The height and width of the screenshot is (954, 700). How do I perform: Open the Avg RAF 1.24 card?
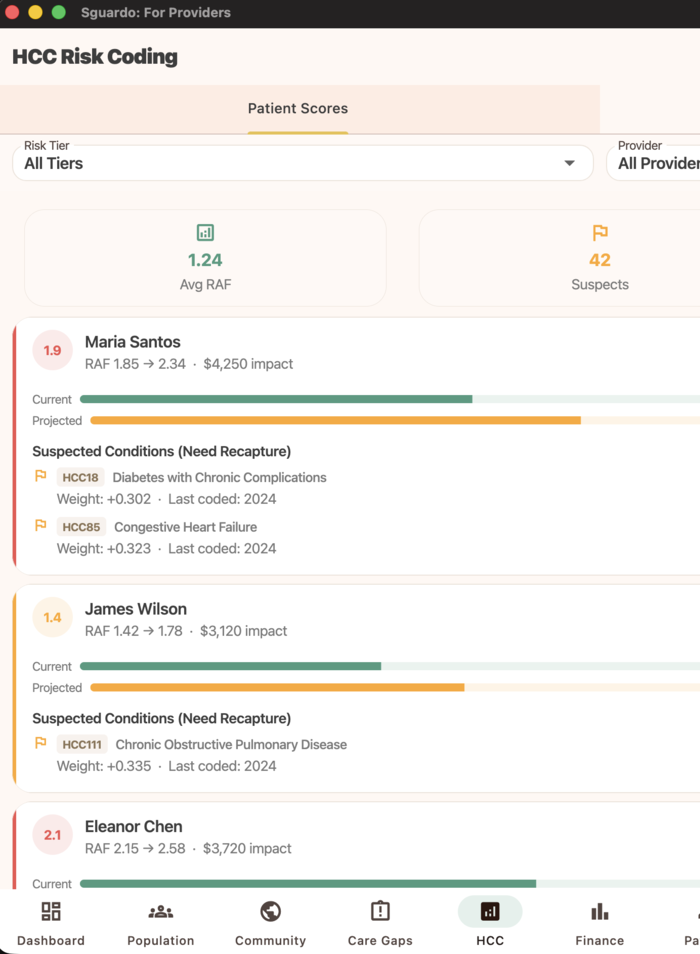[205, 258]
